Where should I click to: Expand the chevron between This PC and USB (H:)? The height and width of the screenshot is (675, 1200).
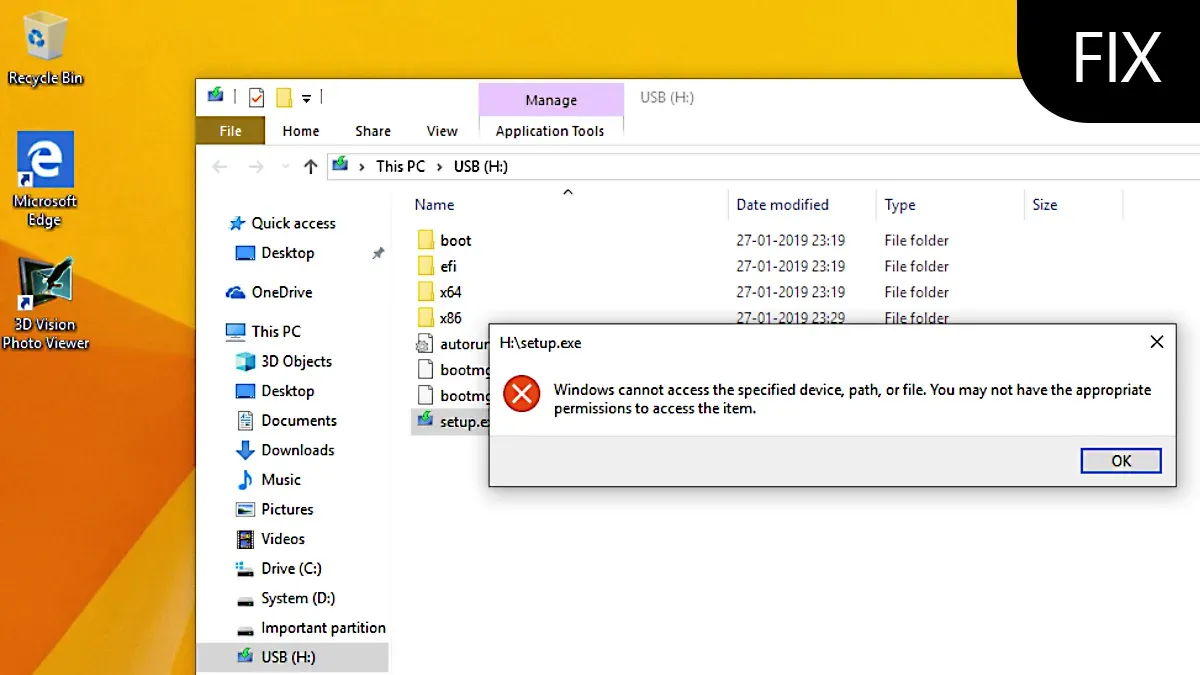tap(439, 167)
